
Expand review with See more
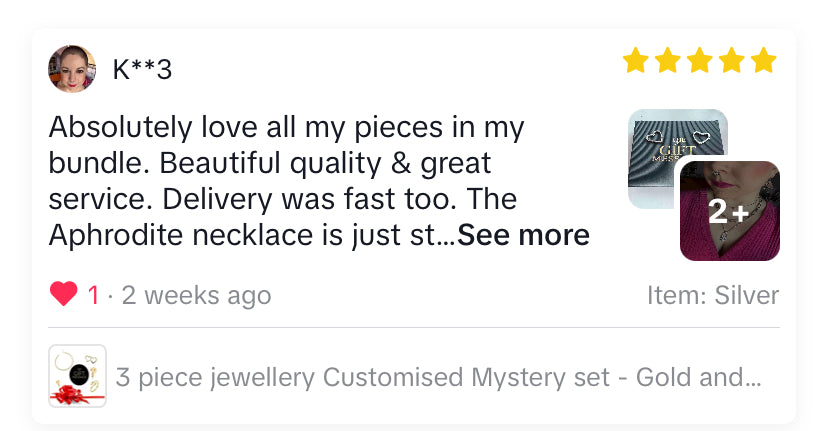pos(523,235)
